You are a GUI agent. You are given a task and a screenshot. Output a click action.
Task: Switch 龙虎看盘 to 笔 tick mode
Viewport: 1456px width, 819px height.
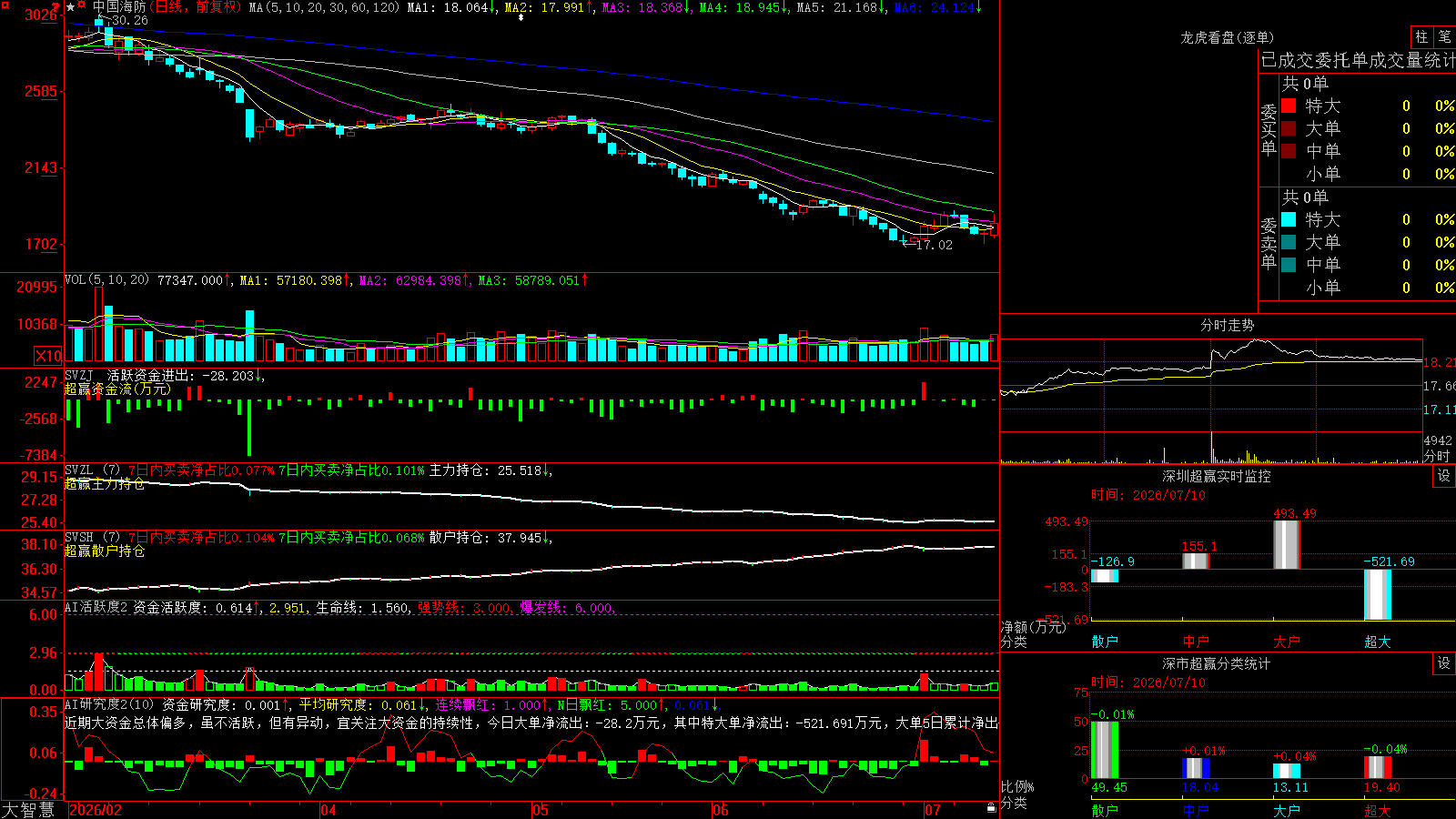[1445, 37]
